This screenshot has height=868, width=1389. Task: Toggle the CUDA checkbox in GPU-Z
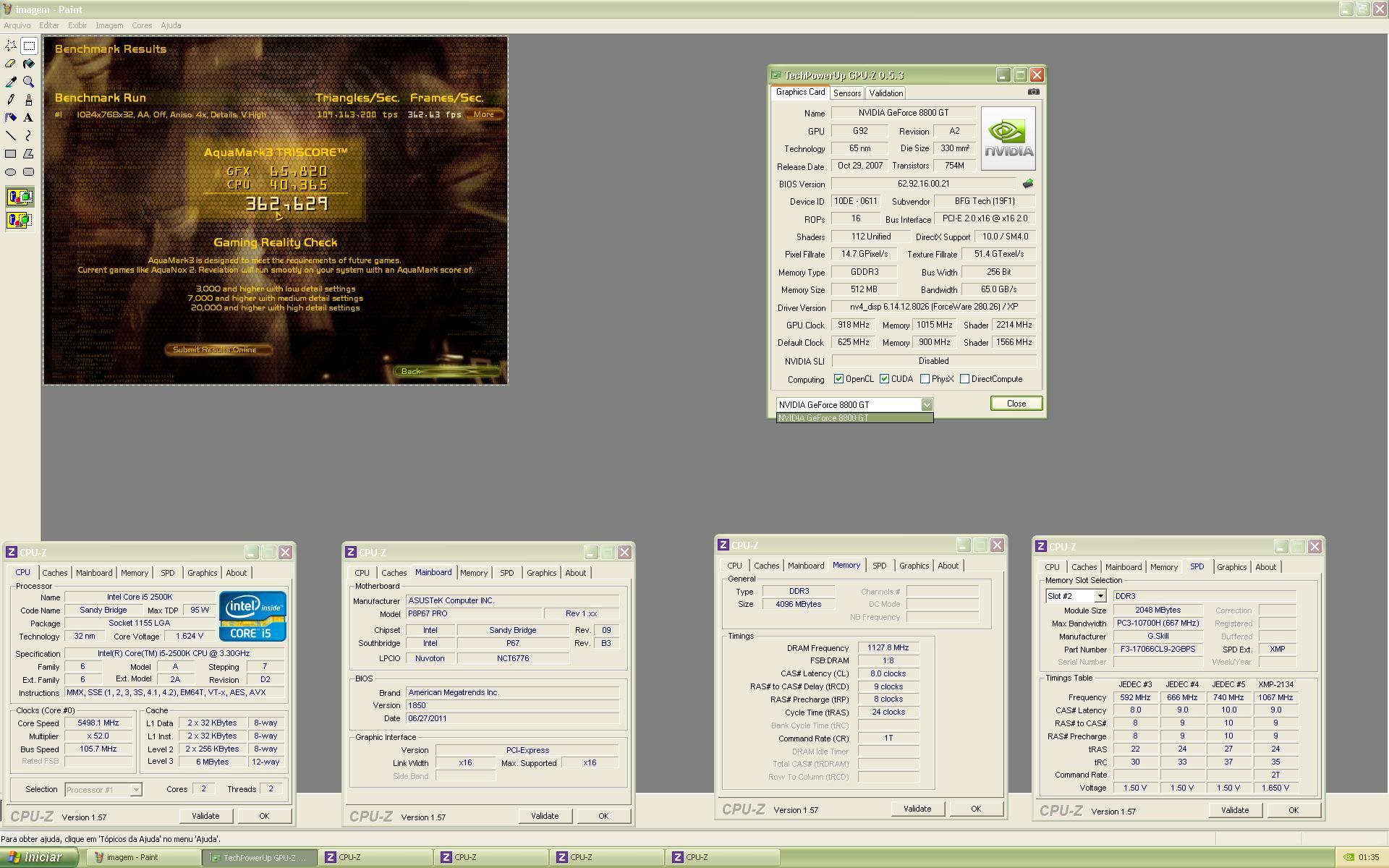884,379
